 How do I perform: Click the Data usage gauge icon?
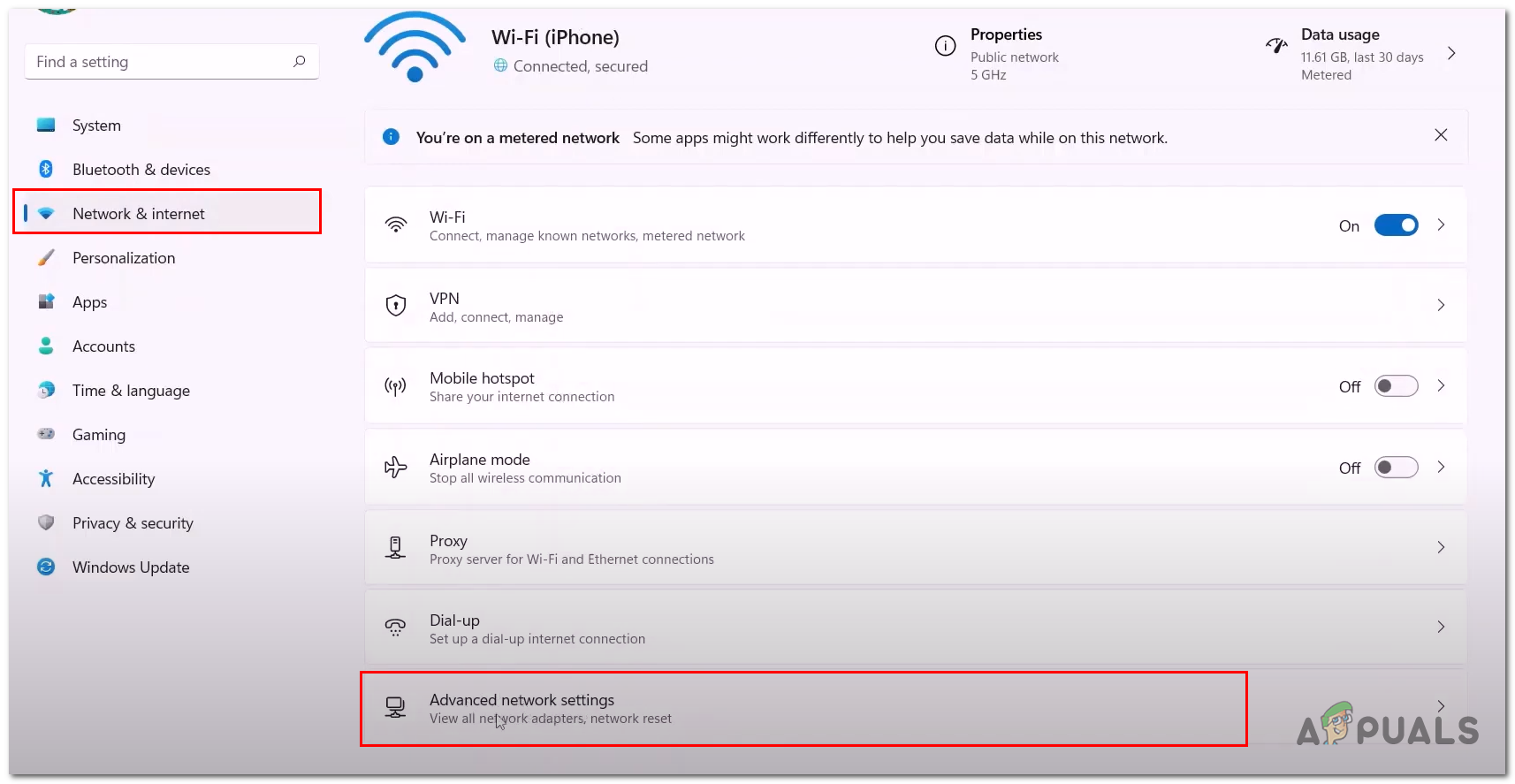(x=1276, y=46)
